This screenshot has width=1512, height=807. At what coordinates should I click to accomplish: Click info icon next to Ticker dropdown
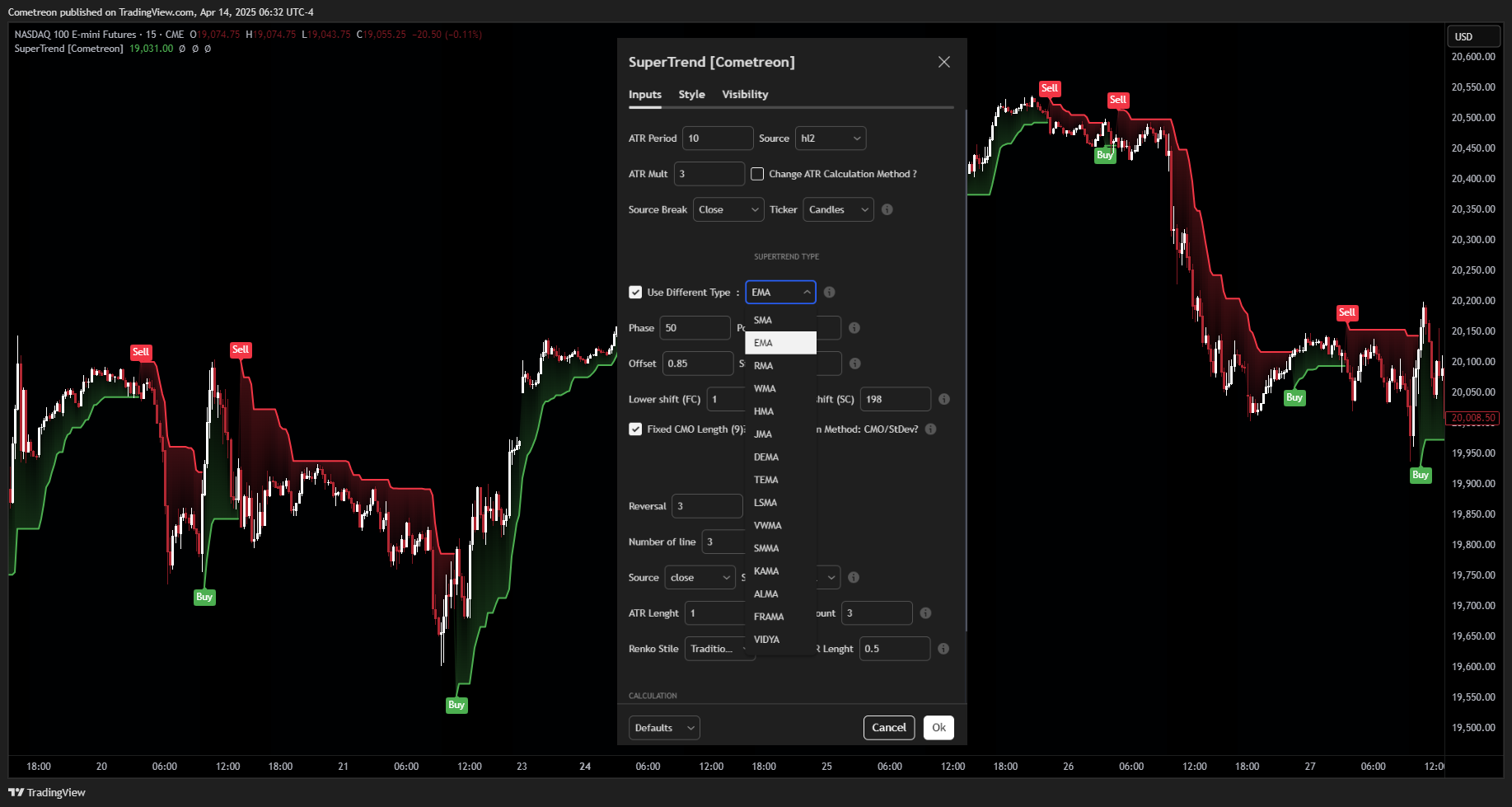pos(887,209)
